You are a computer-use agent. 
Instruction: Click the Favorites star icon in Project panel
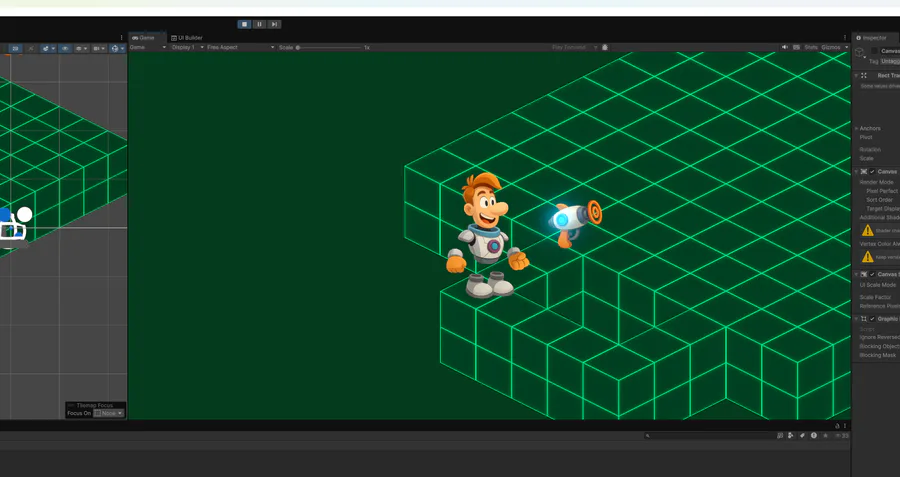point(825,436)
